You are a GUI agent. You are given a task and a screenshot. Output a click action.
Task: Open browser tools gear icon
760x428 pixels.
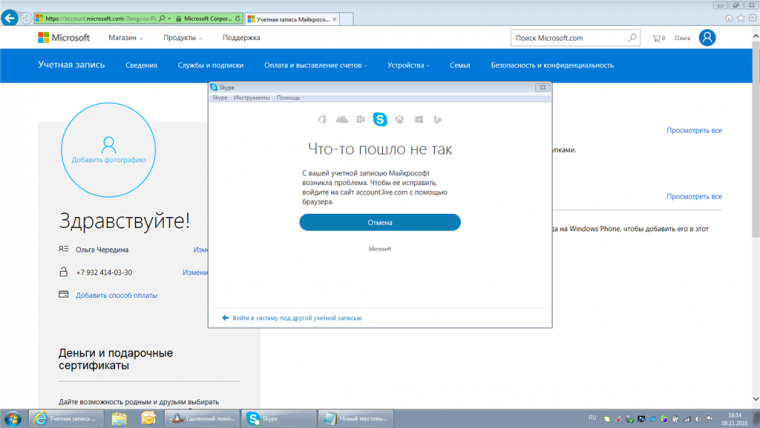click(x=752, y=18)
